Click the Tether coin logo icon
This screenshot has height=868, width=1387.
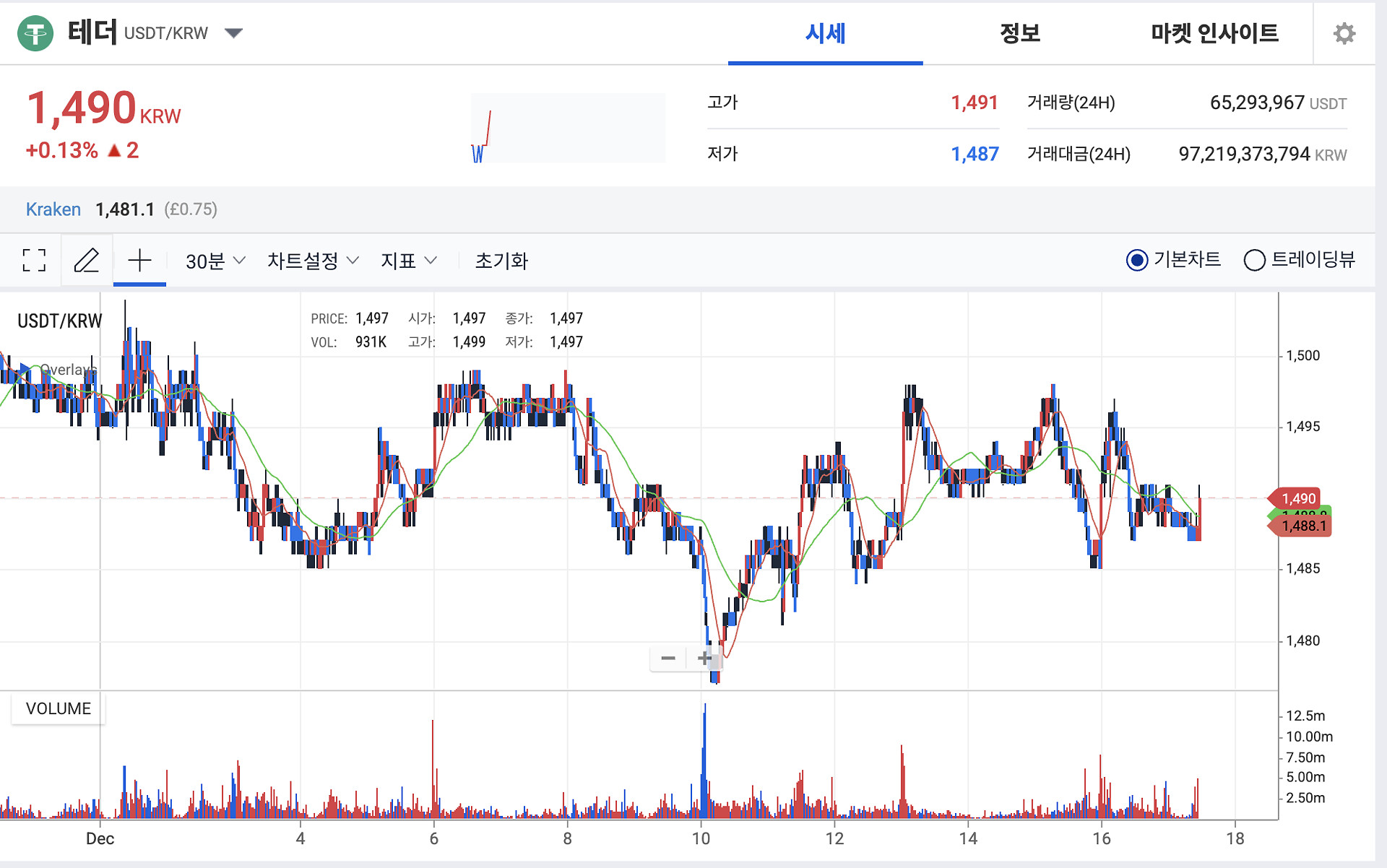pos(35,33)
